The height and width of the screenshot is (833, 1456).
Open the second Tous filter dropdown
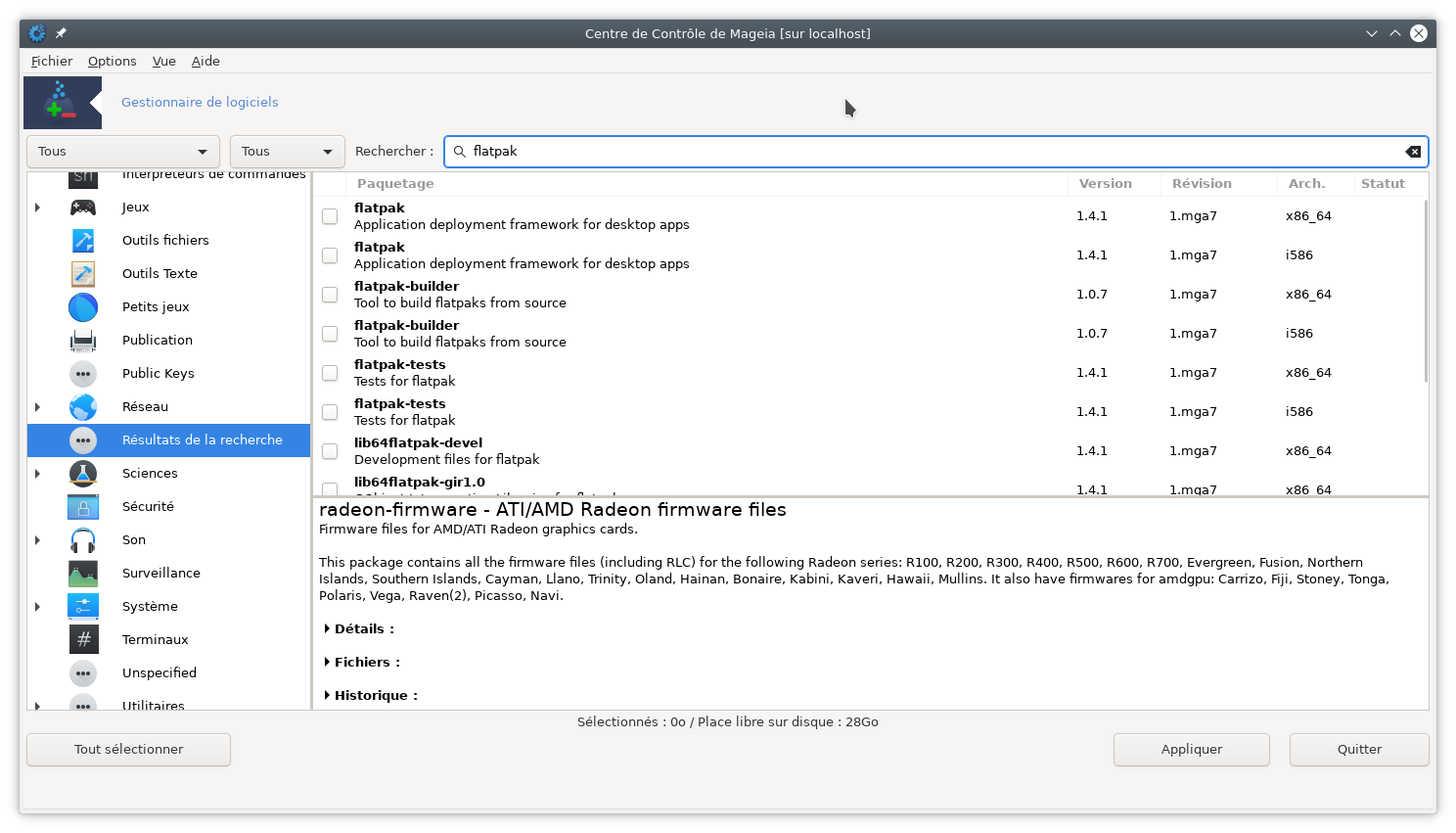tap(288, 152)
